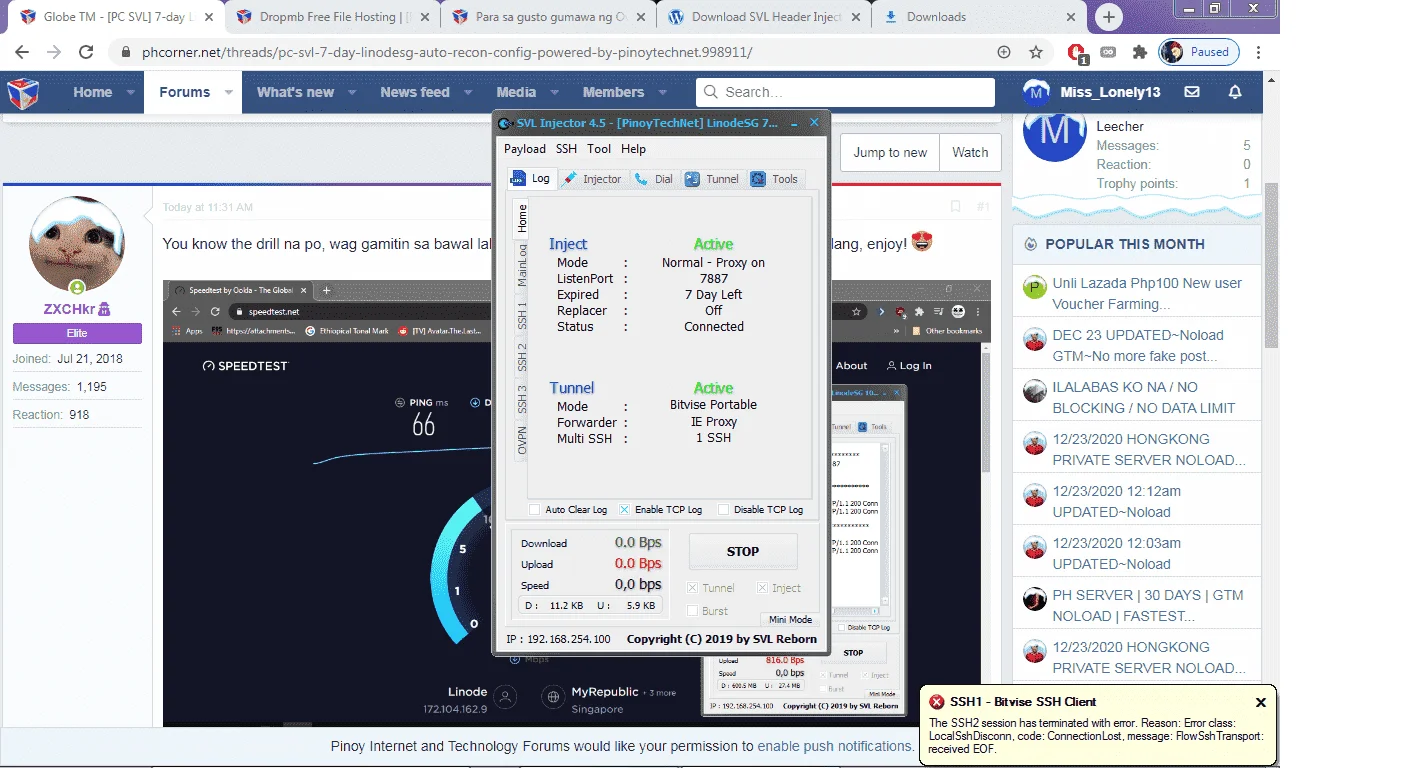The width and height of the screenshot is (1416, 768).
Task: Click the Jump to new button
Action: (890, 153)
